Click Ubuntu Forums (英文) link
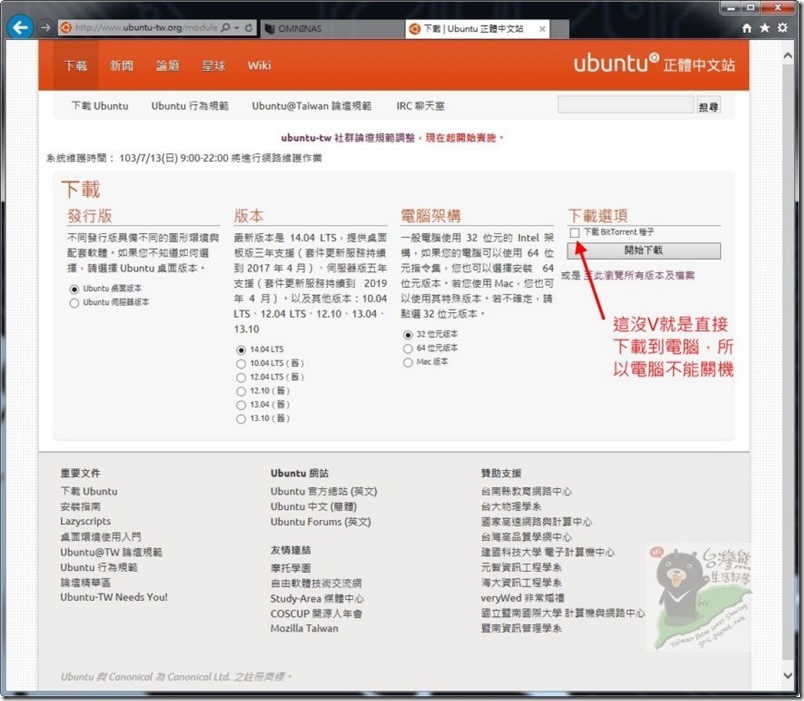 (320, 522)
